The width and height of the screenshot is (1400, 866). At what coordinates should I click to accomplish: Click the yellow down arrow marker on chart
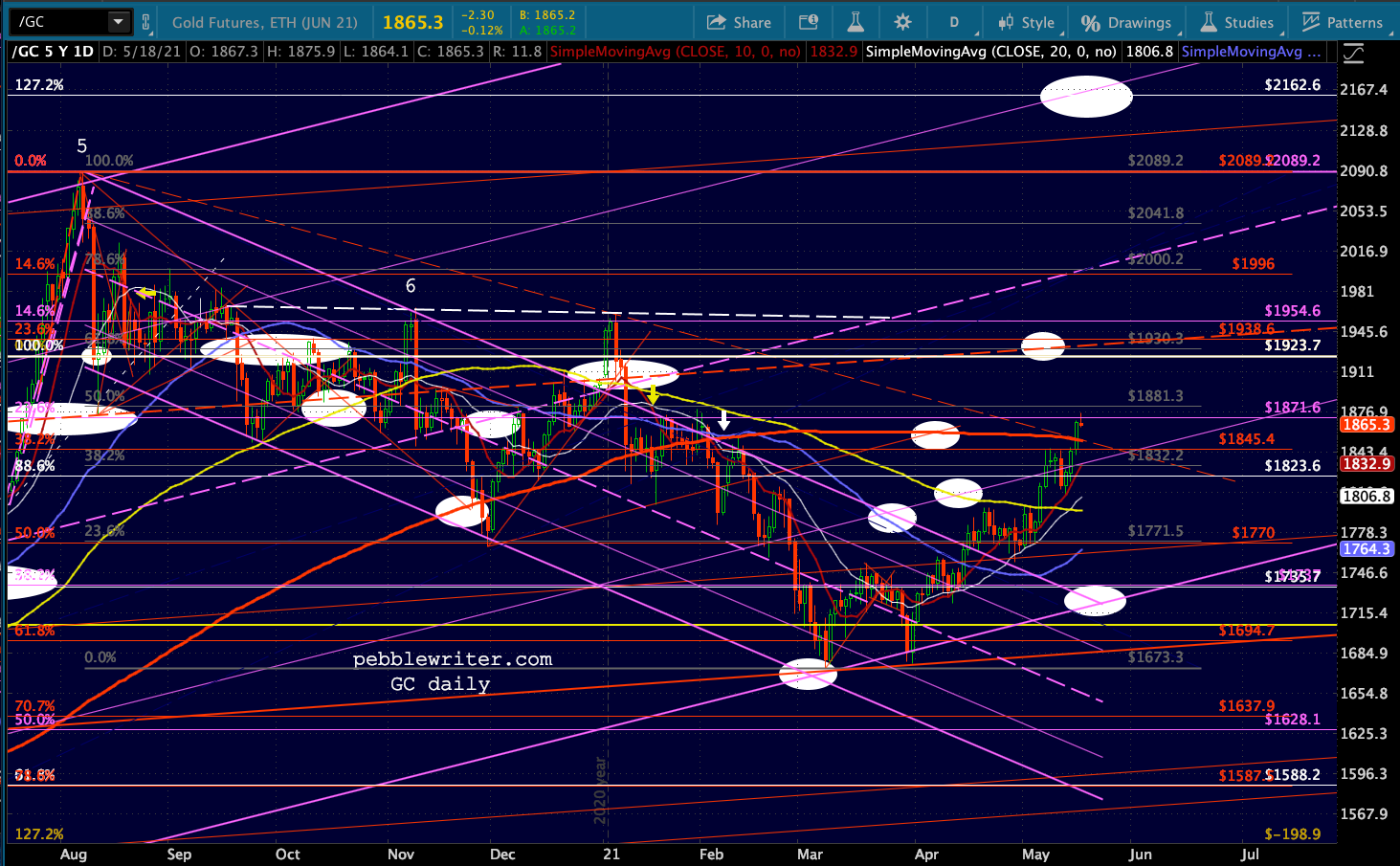point(653,393)
